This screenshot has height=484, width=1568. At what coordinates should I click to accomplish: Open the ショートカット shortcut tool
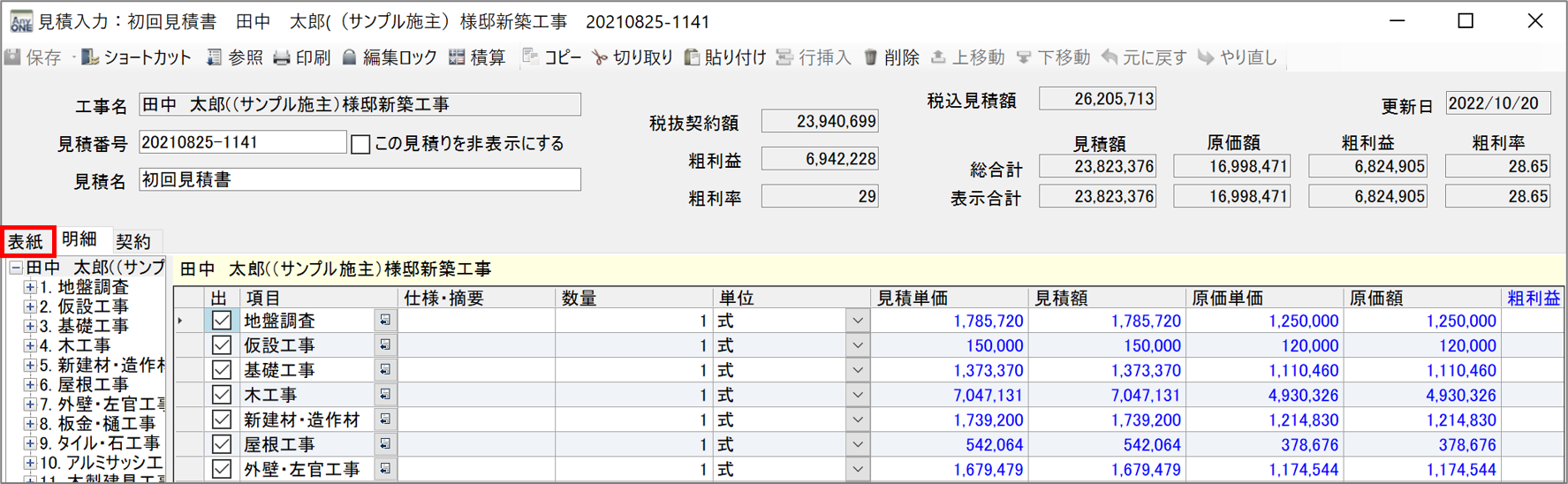pos(90,57)
